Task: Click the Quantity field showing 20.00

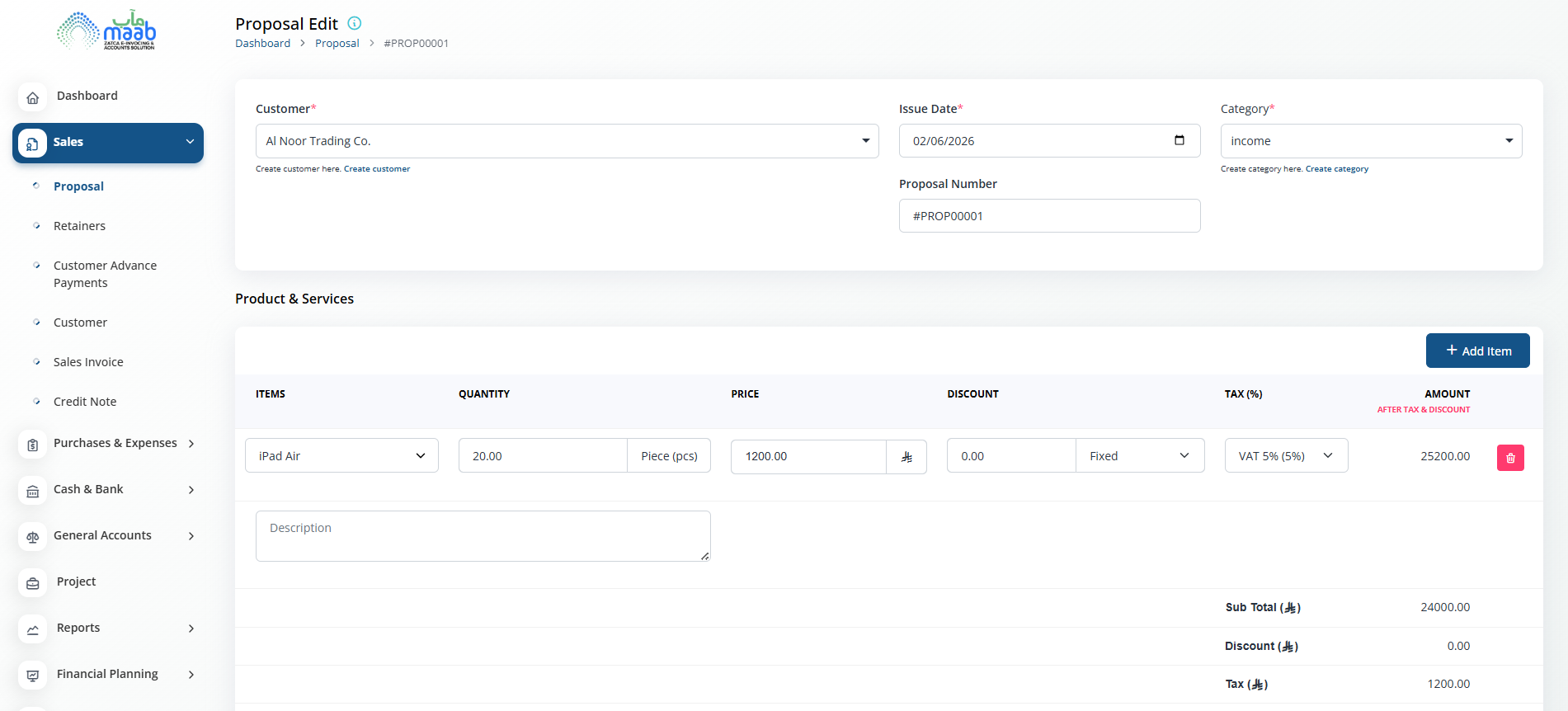Action: coord(543,455)
